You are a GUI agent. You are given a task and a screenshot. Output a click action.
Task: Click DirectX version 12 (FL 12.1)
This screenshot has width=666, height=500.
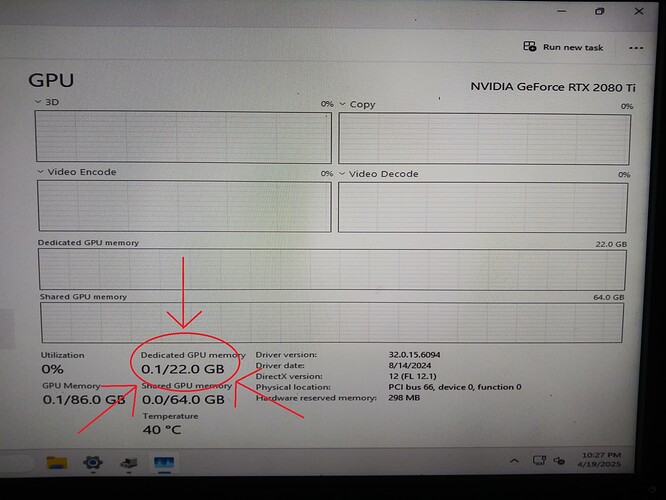pyautogui.click(x=412, y=376)
